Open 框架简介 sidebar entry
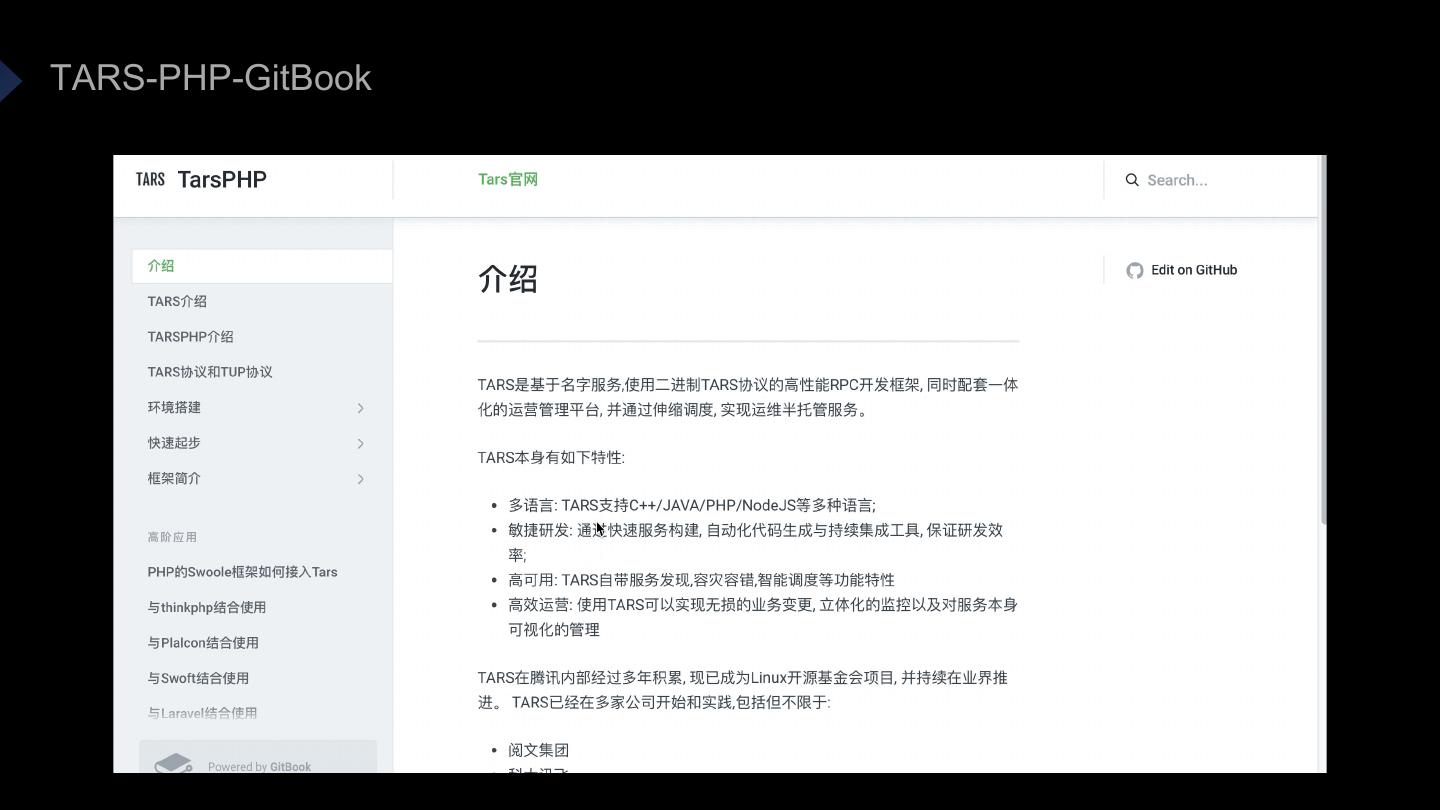 click(174, 478)
